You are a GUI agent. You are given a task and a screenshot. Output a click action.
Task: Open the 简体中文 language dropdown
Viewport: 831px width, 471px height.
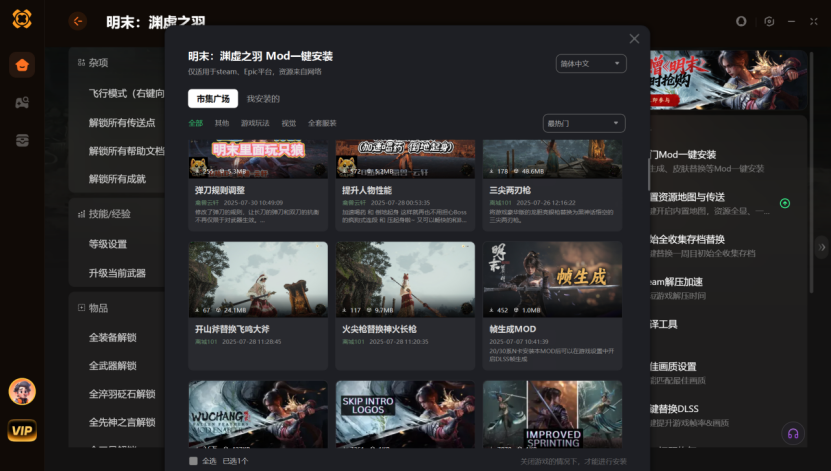tap(591, 64)
